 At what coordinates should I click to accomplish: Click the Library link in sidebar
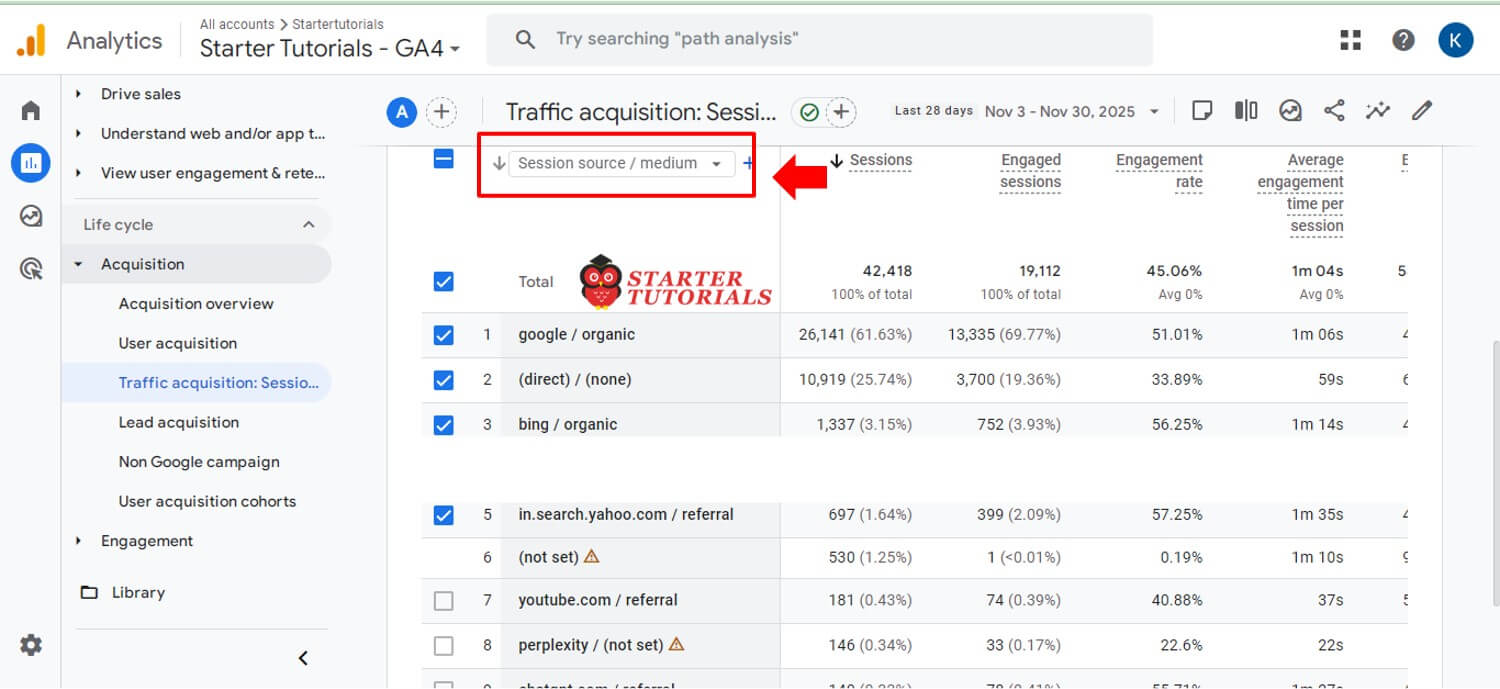pyautogui.click(x=138, y=592)
